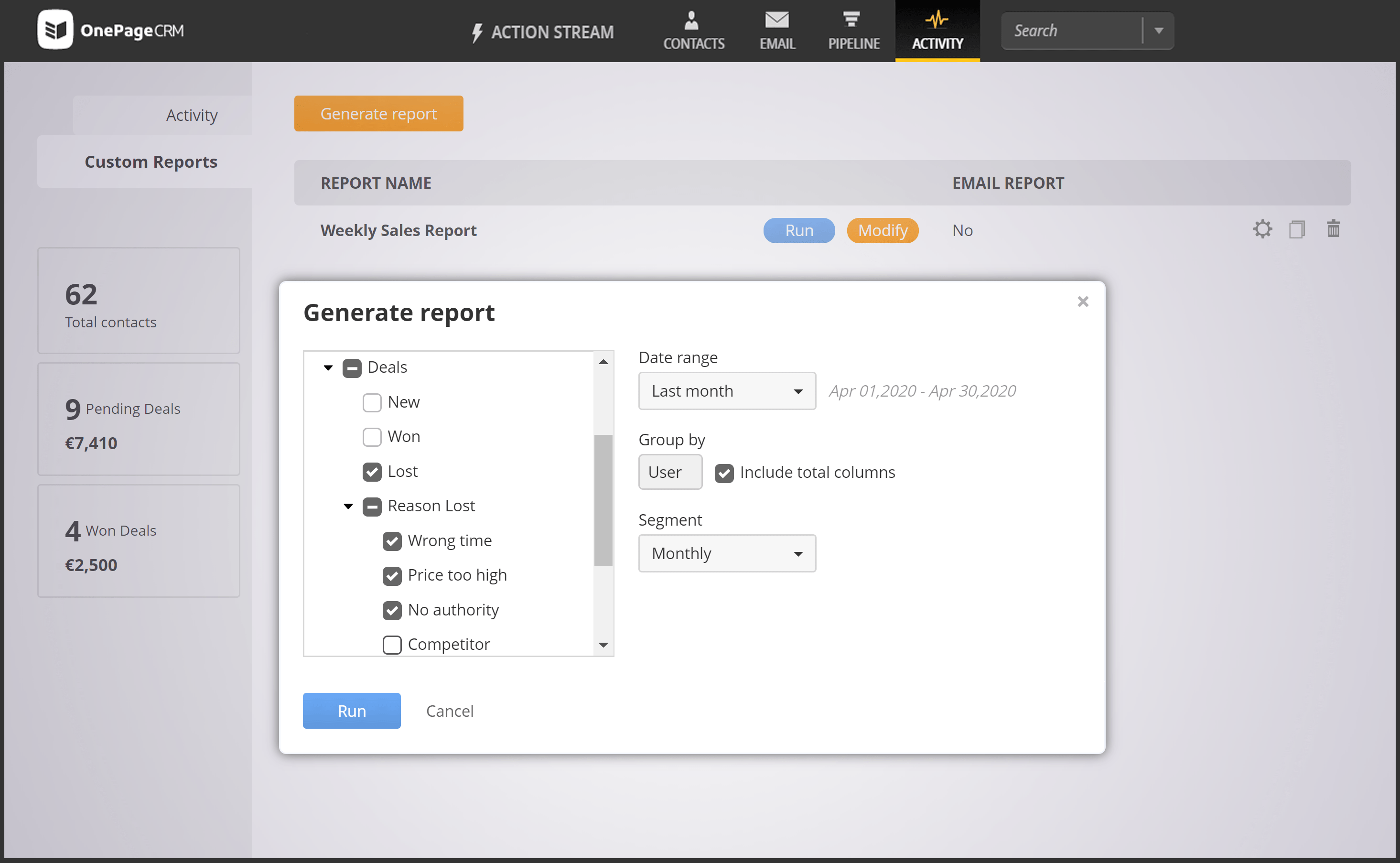Switch to the Activity sidebar tab
1400x863 pixels.
click(x=162, y=115)
